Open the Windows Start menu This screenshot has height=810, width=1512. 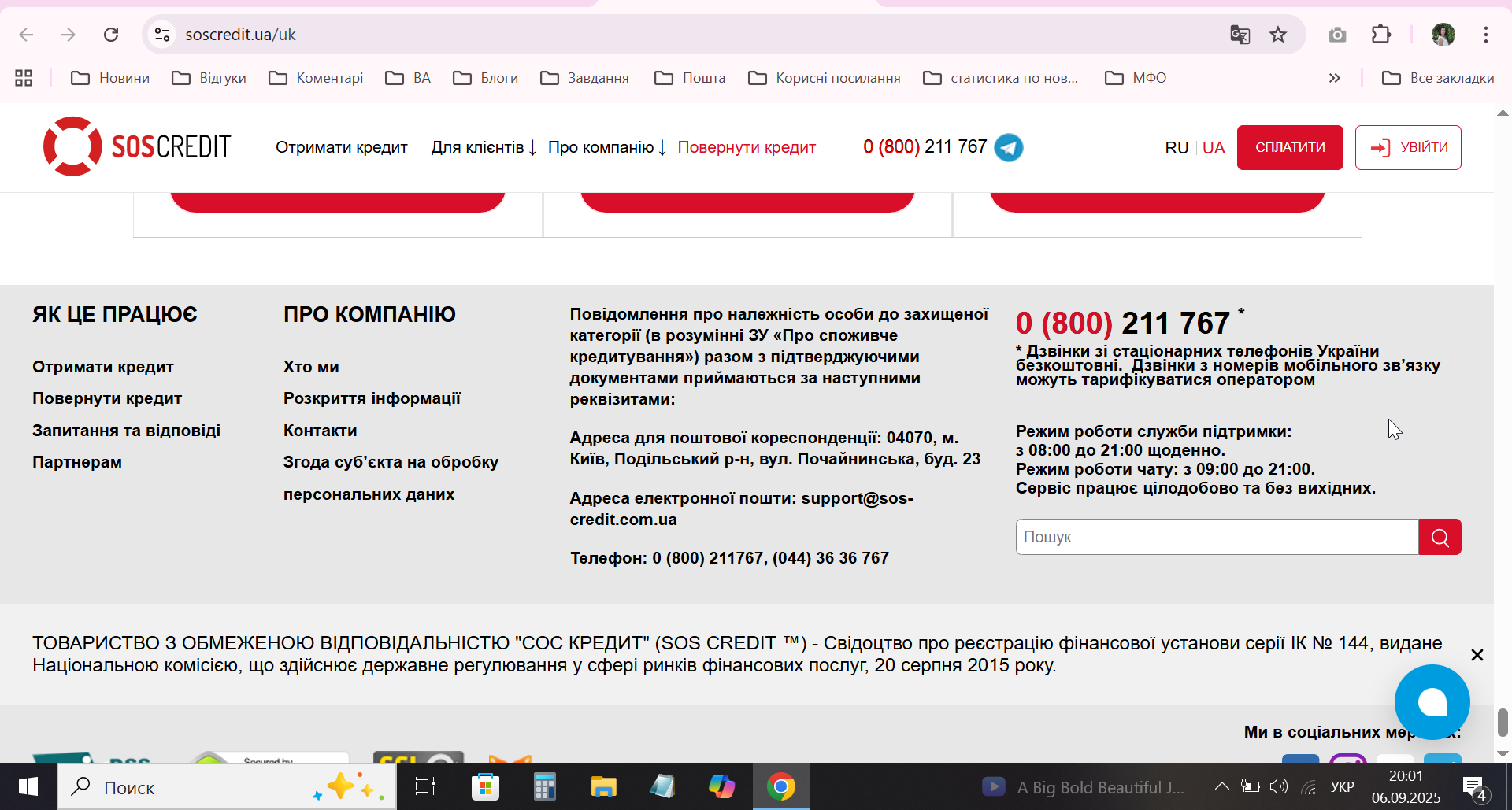tap(28, 786)
